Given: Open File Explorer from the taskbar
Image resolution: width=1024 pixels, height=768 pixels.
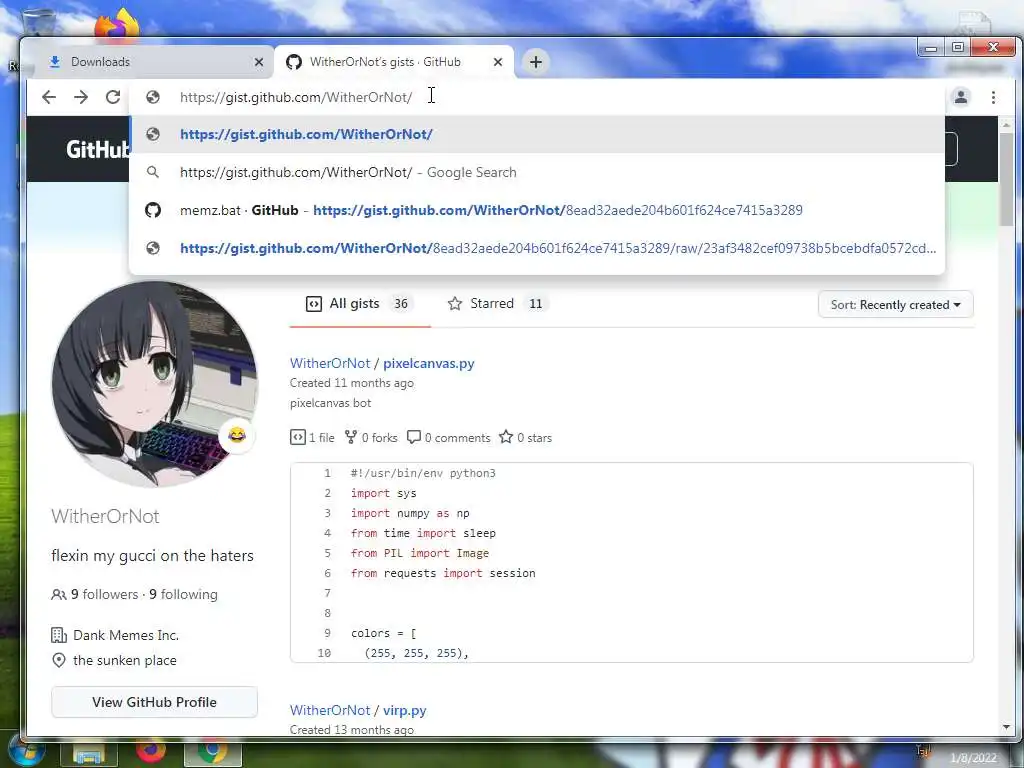Looking at the screenshot, I should tap(89, 754).
